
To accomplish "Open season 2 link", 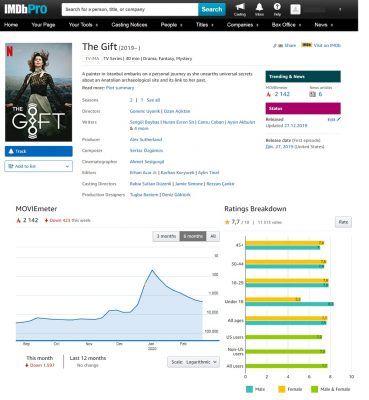I will [x=131, y=100].
